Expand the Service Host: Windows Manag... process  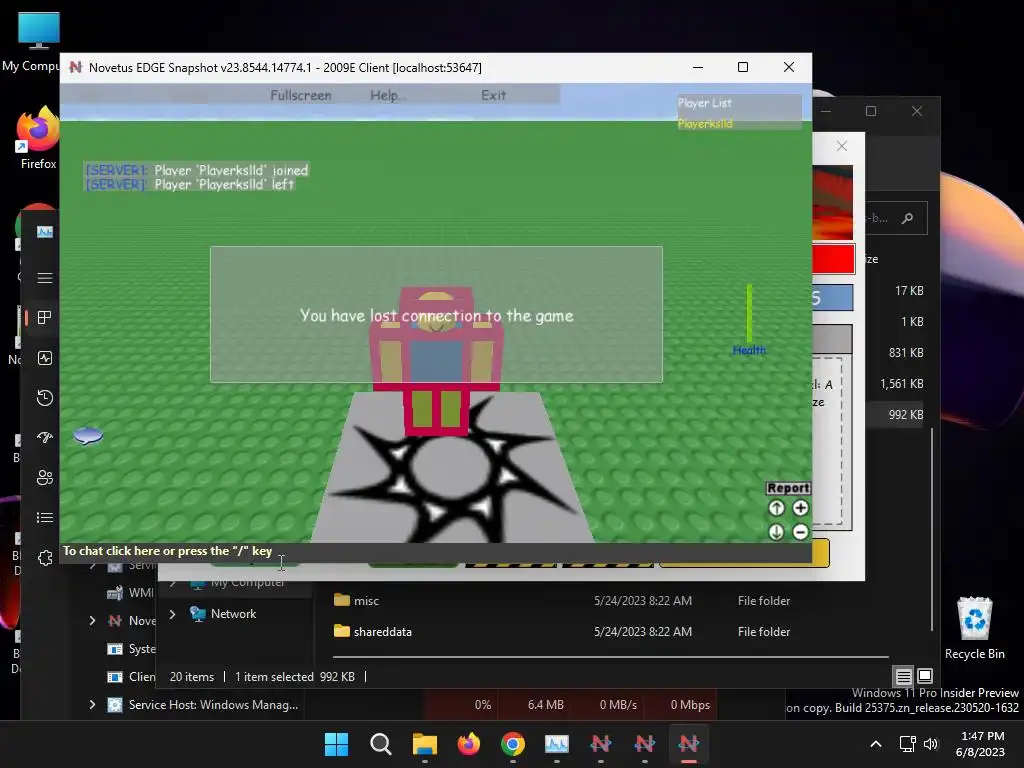[x=92, y=705]
